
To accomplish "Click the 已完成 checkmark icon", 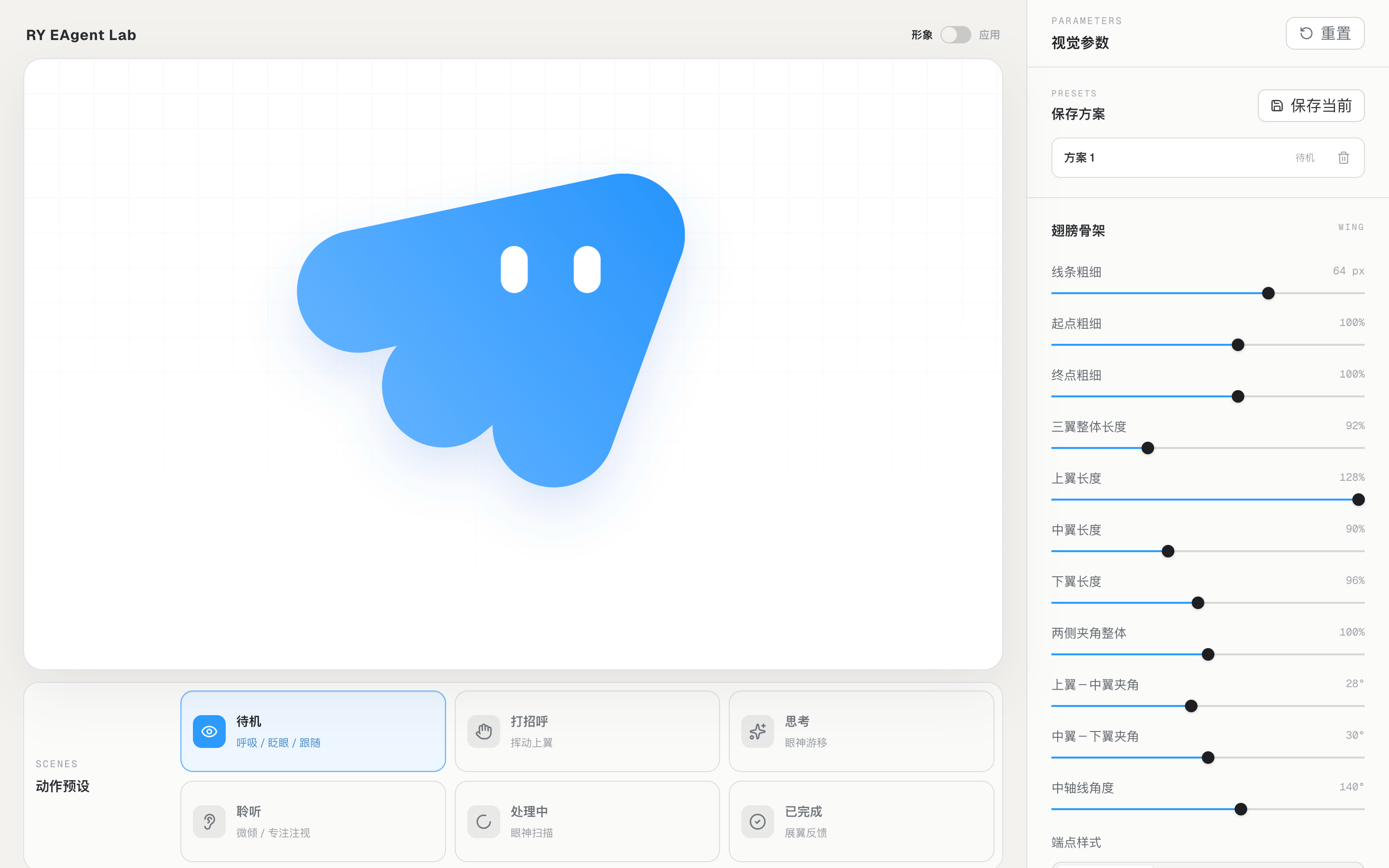I will coord(758,822).
